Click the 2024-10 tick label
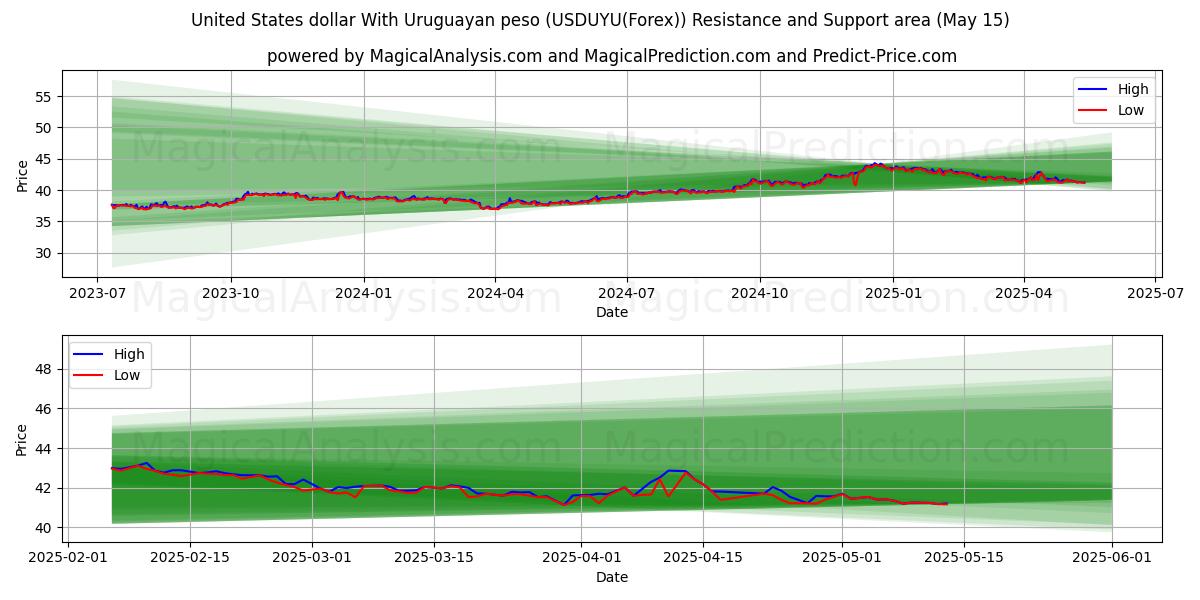Viewport: 1200px width, 600px height. click(x=760, y=294)
